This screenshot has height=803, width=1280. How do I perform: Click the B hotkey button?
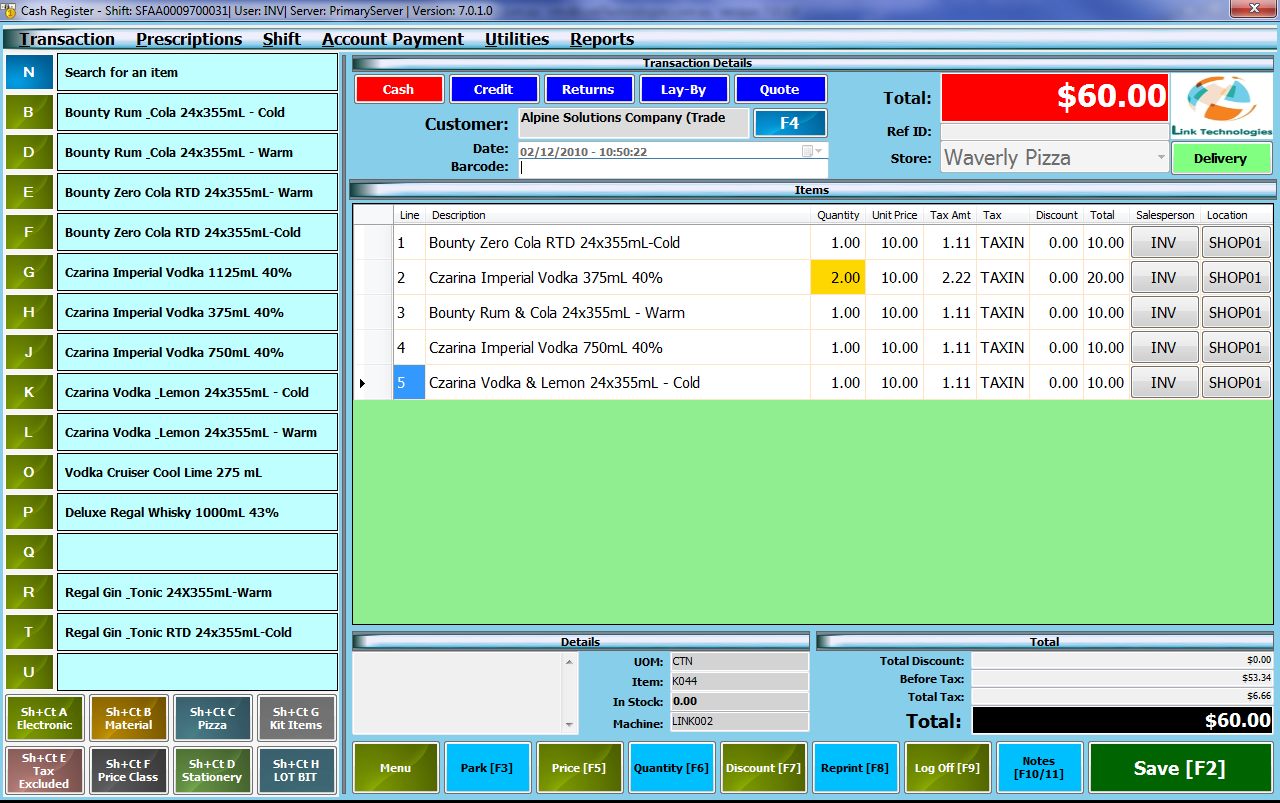[x=29, y=112]
